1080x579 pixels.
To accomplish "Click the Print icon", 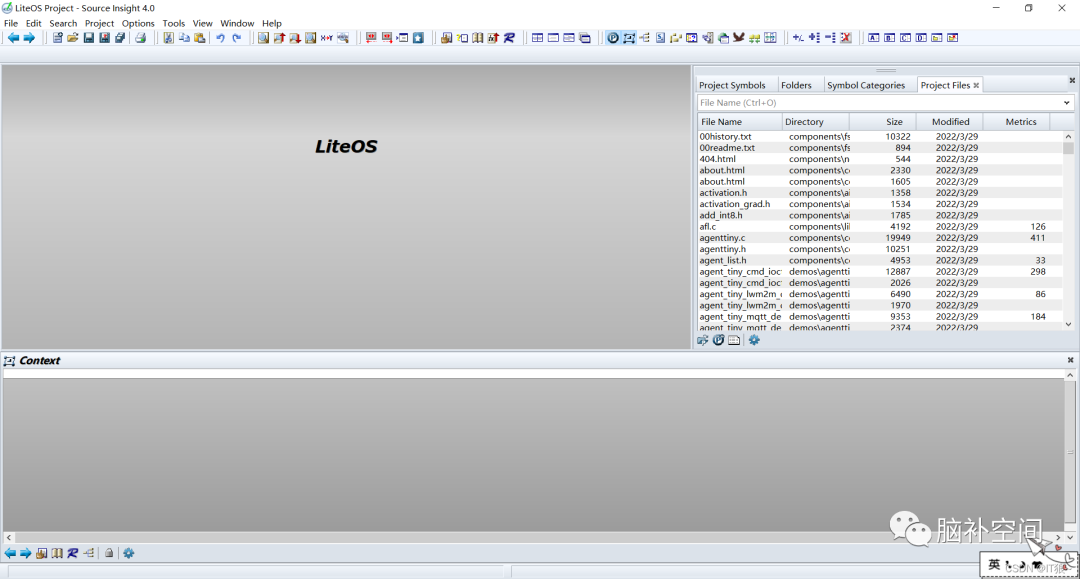I will tap(141, 38).
